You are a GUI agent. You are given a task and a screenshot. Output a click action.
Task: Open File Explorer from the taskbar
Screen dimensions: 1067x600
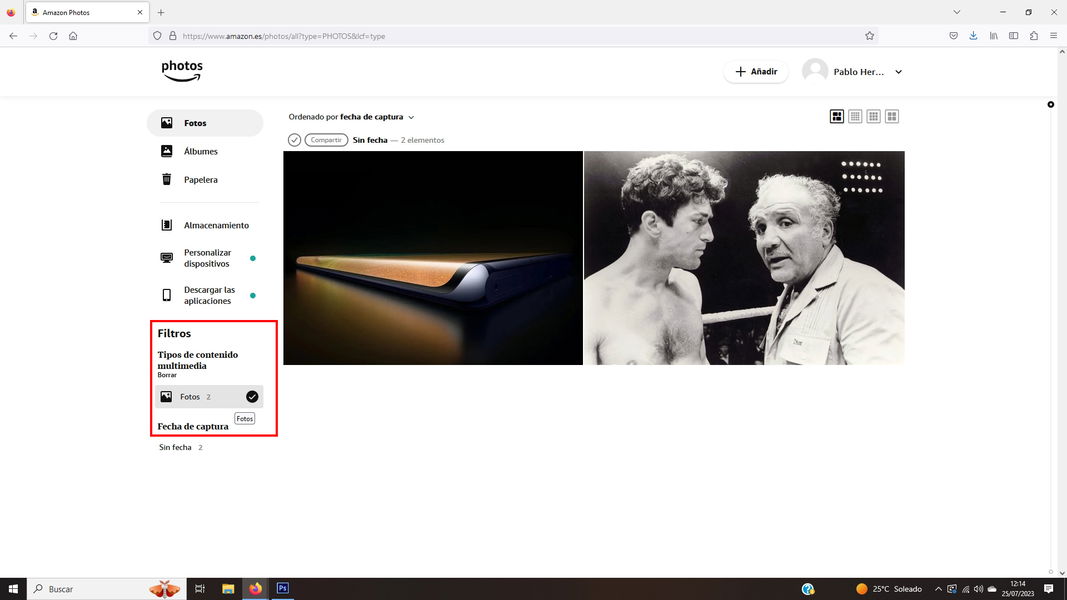point(228,588)
